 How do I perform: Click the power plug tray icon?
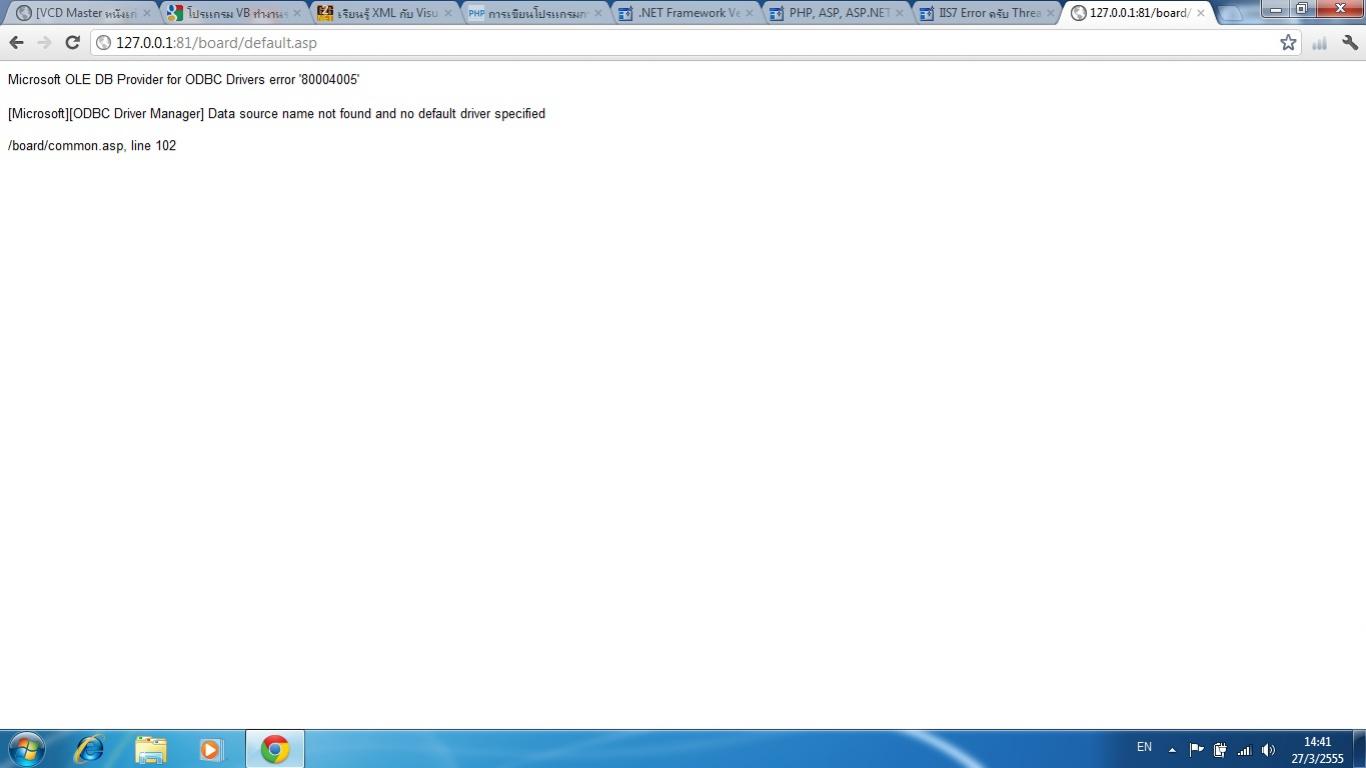click(1220, 749)
